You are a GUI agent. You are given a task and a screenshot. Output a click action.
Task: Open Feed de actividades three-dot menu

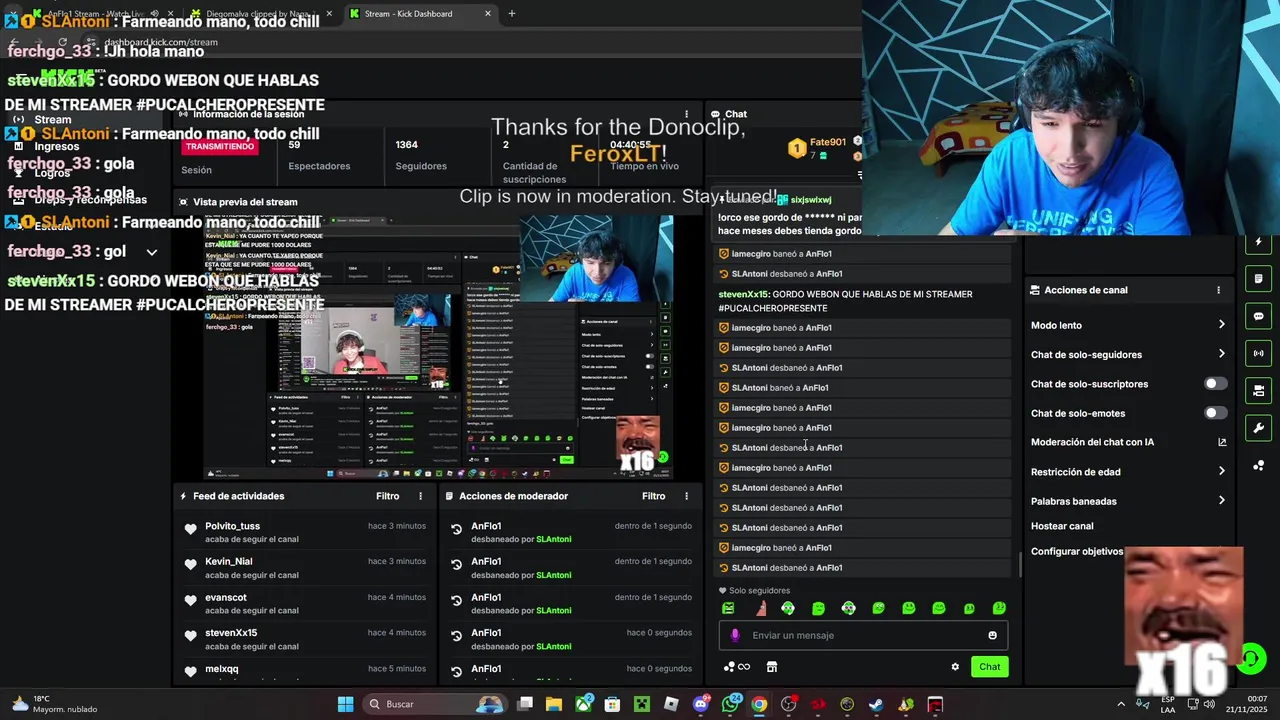(x=420, y=496)
